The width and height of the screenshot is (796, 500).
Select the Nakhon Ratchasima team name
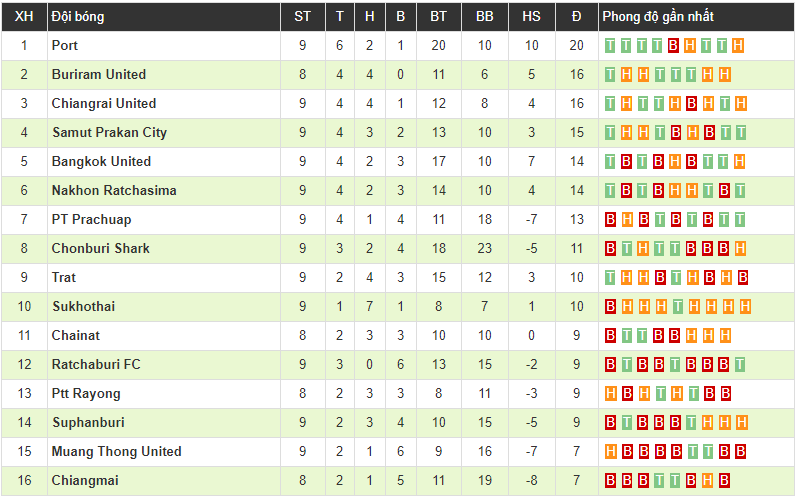pyautogui.click(x=114, y=190)
